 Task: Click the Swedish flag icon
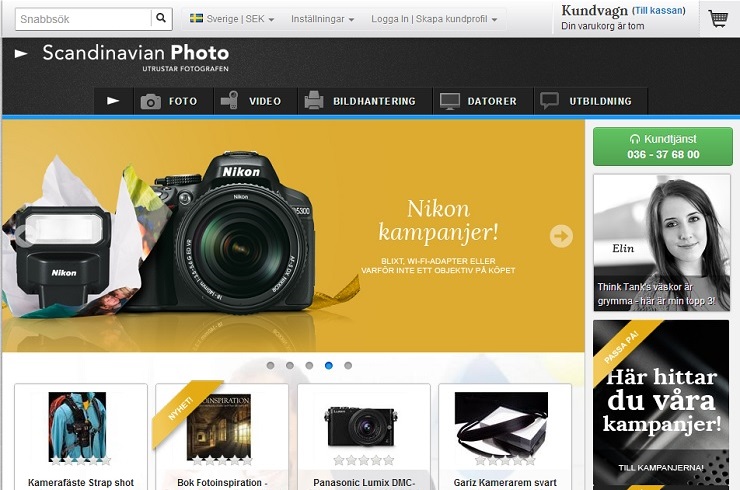click(x=196, y=18)
